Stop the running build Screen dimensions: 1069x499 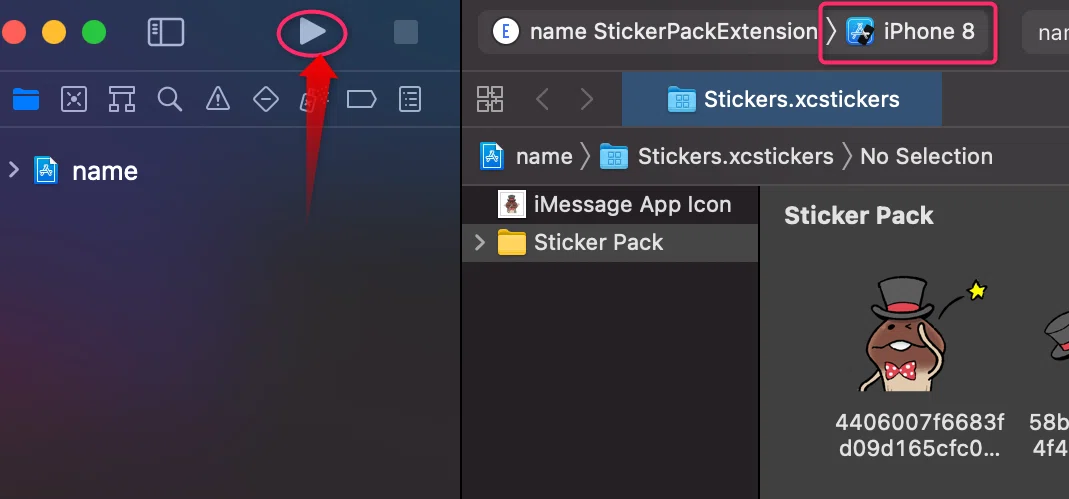(x=406, y=32)
